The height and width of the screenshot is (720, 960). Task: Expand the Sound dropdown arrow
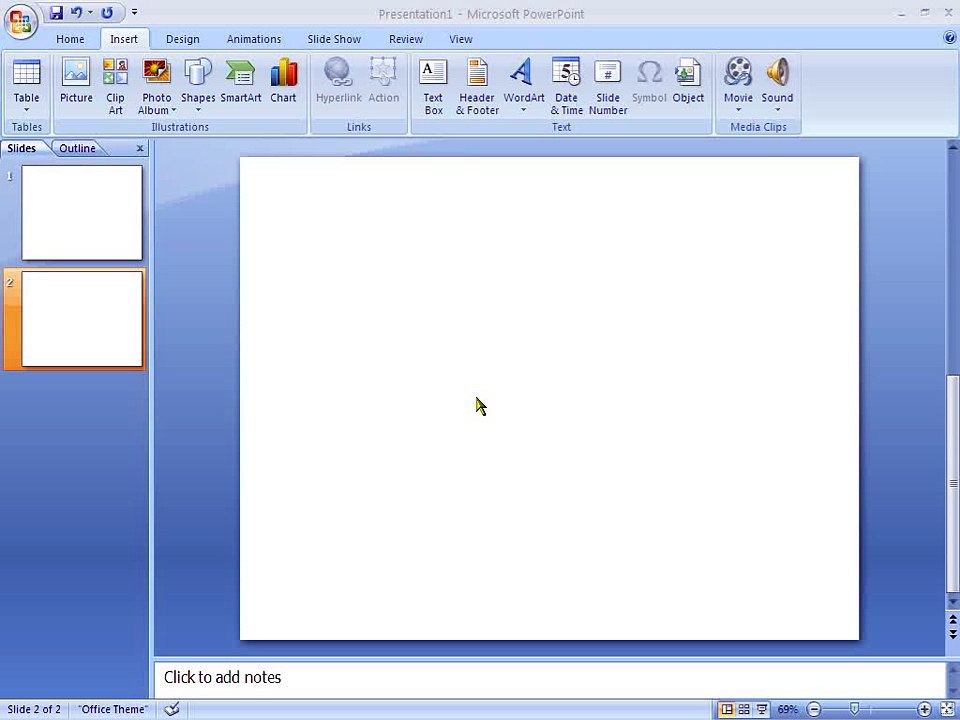[777, 111]
